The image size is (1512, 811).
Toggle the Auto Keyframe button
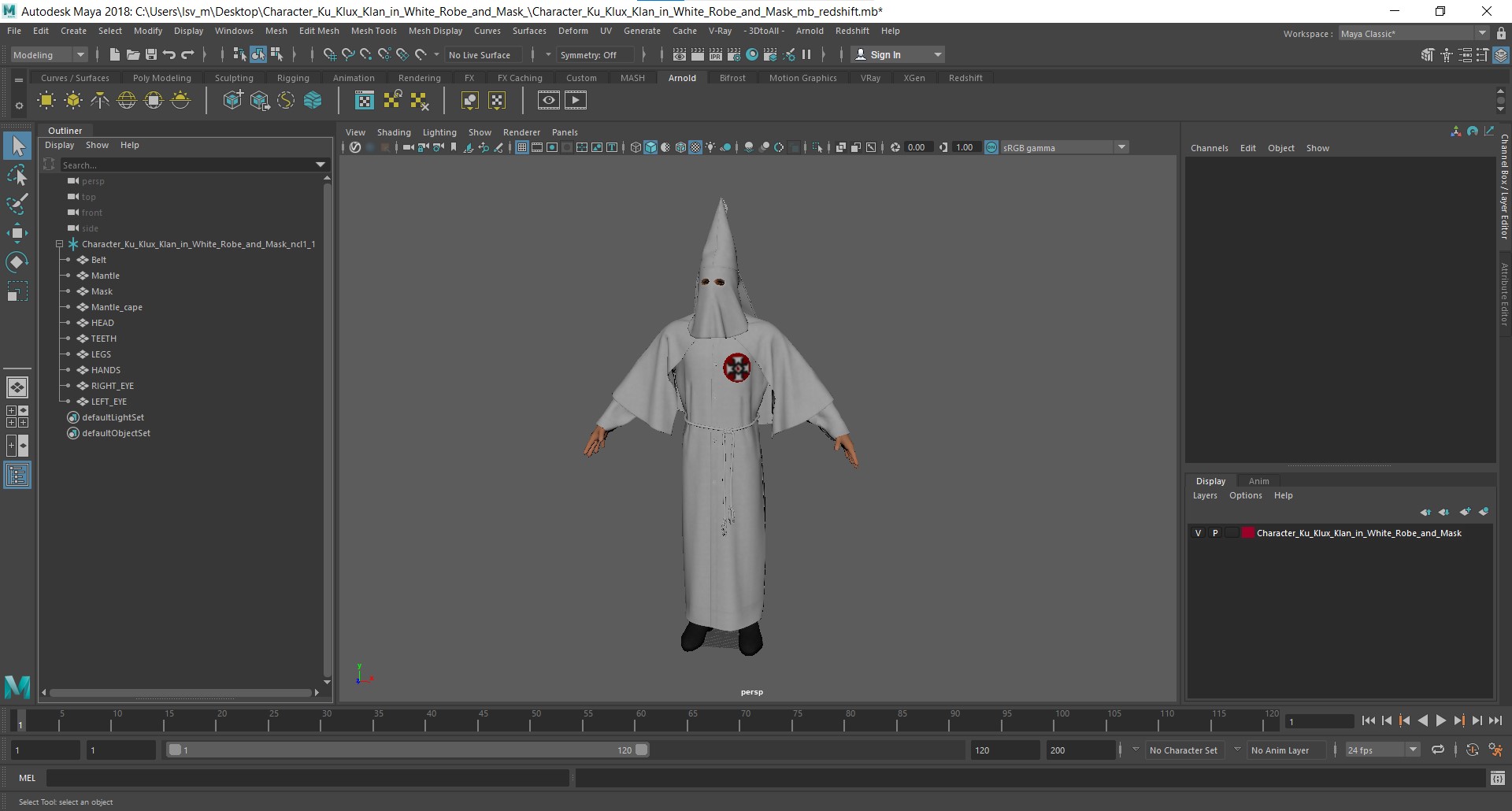pyautogui.click(x=1473, y=750)
